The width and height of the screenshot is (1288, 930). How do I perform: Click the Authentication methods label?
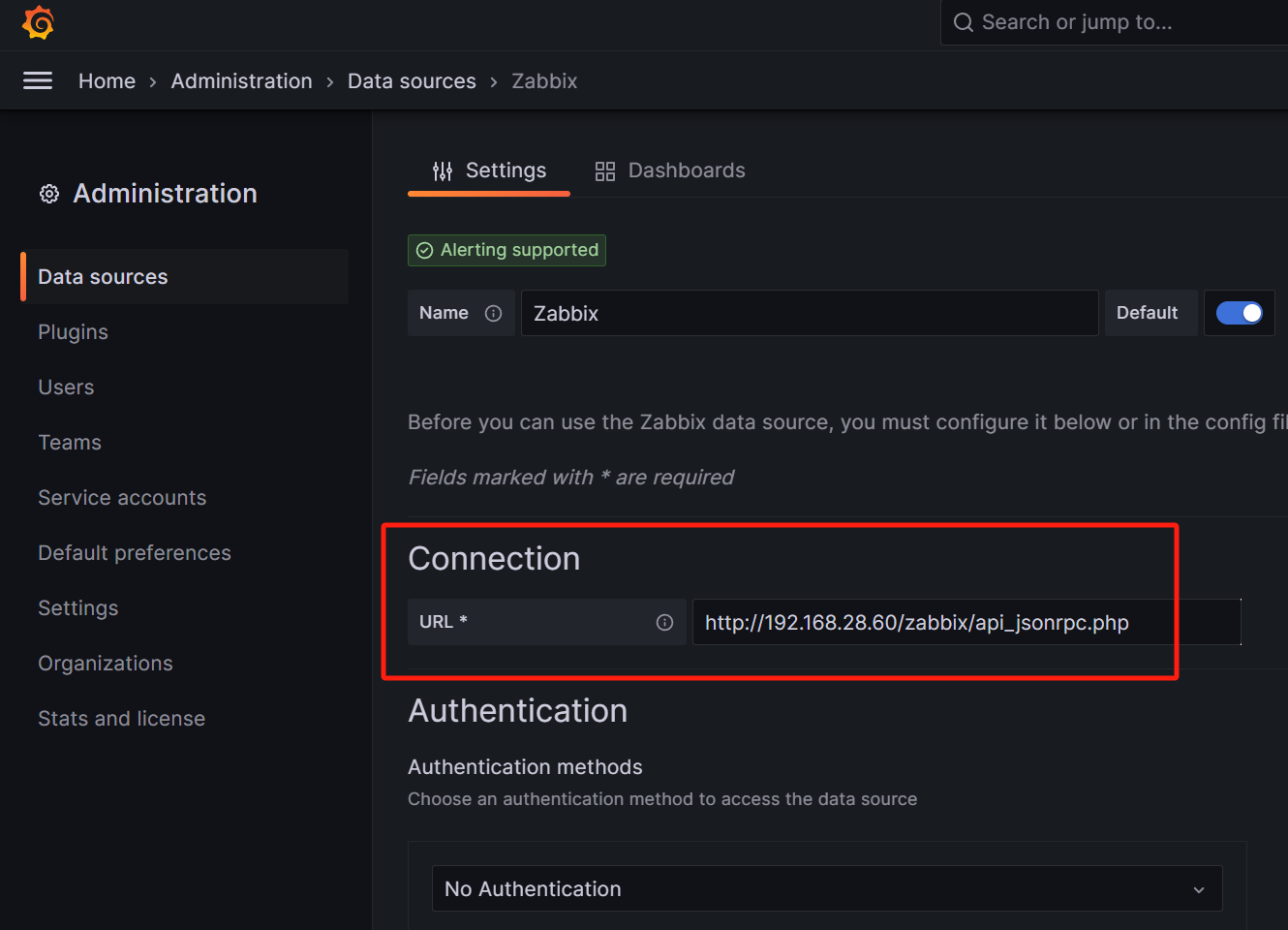[x=525, y=767]
